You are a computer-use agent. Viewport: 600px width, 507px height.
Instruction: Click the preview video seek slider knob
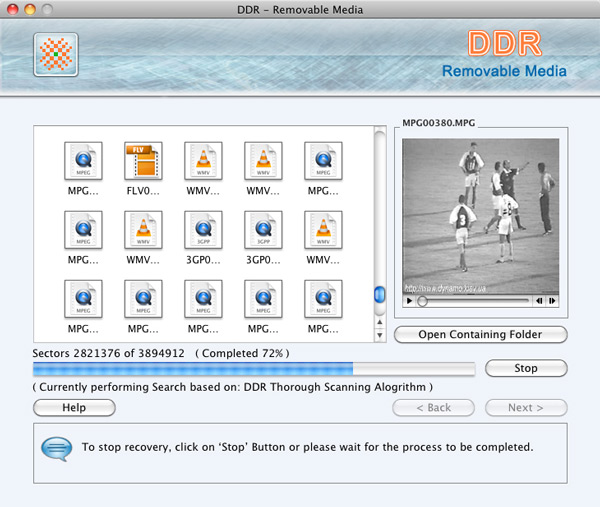pyautogui.click(x=422, y=301)
